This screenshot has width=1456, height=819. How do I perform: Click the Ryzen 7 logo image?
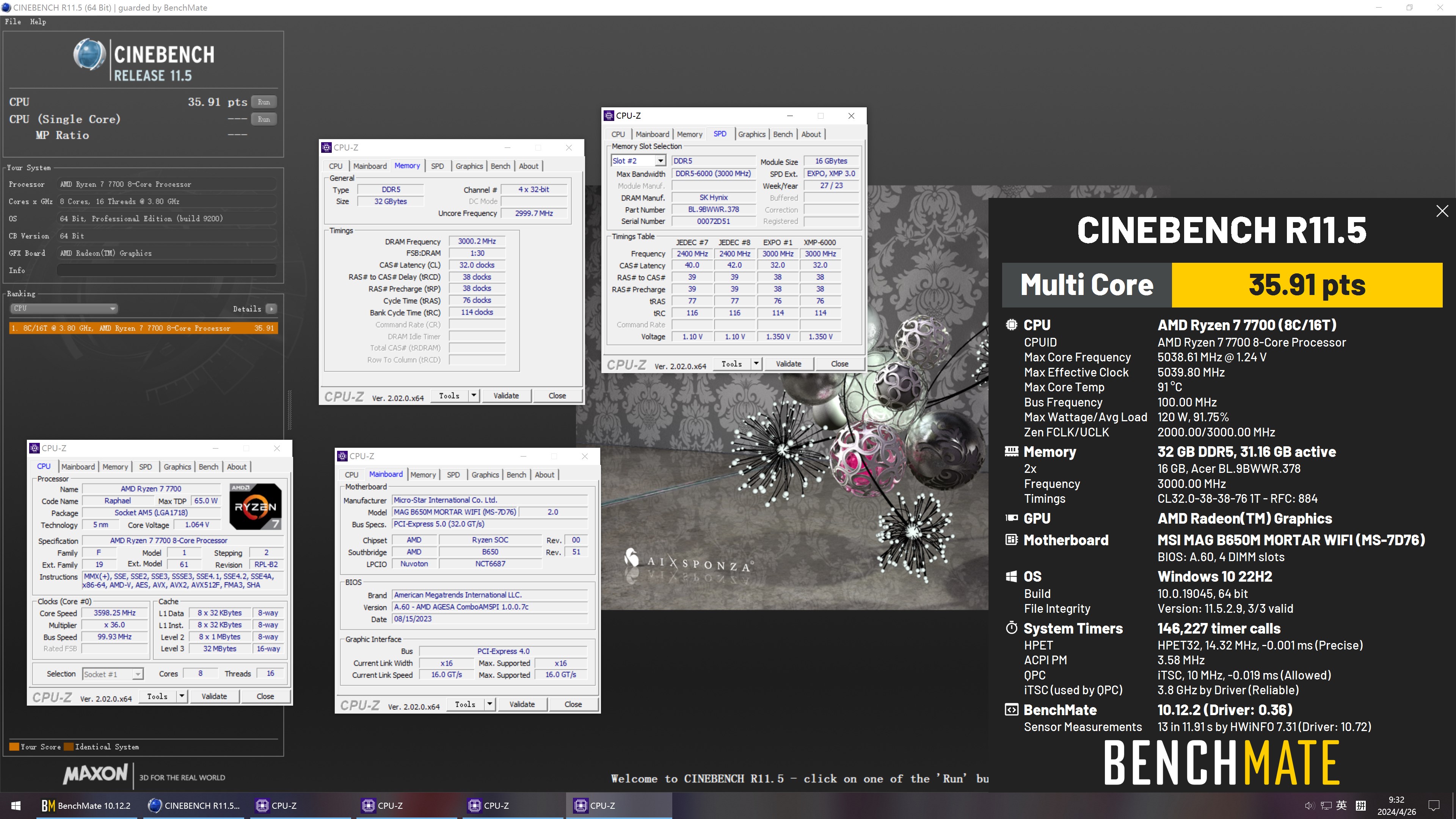(x=255, y=507)
